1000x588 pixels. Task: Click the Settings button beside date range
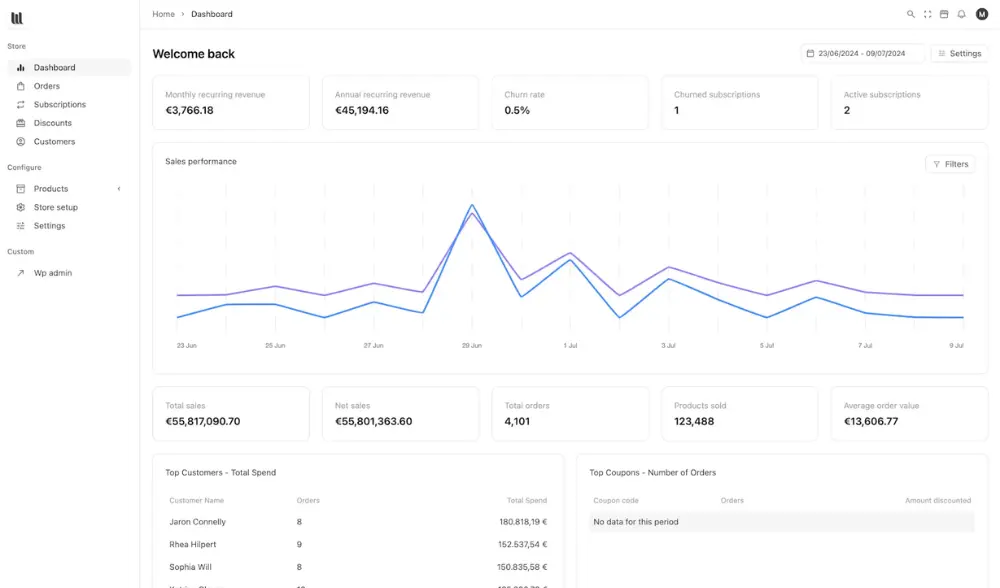click(x=959, y=53)
